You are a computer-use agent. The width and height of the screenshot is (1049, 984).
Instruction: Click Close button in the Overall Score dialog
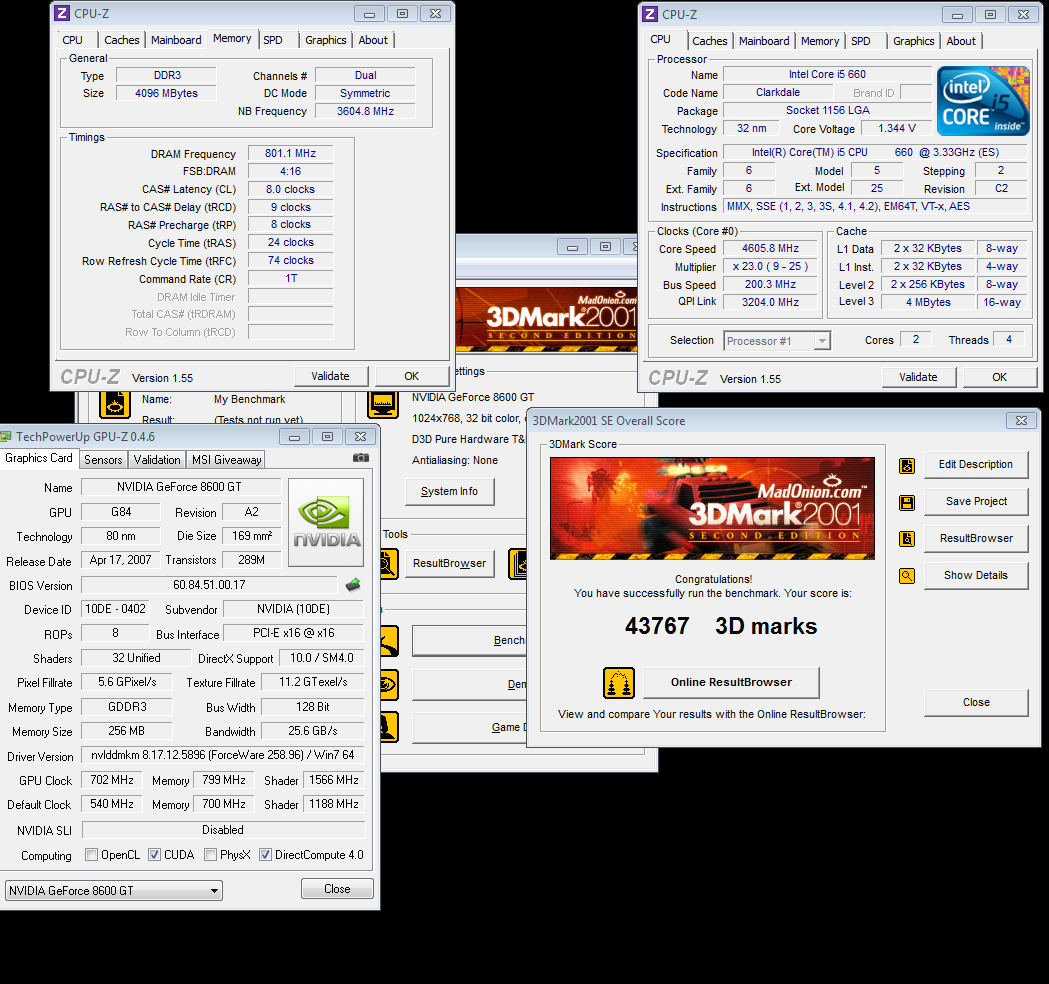coord(976,702)
